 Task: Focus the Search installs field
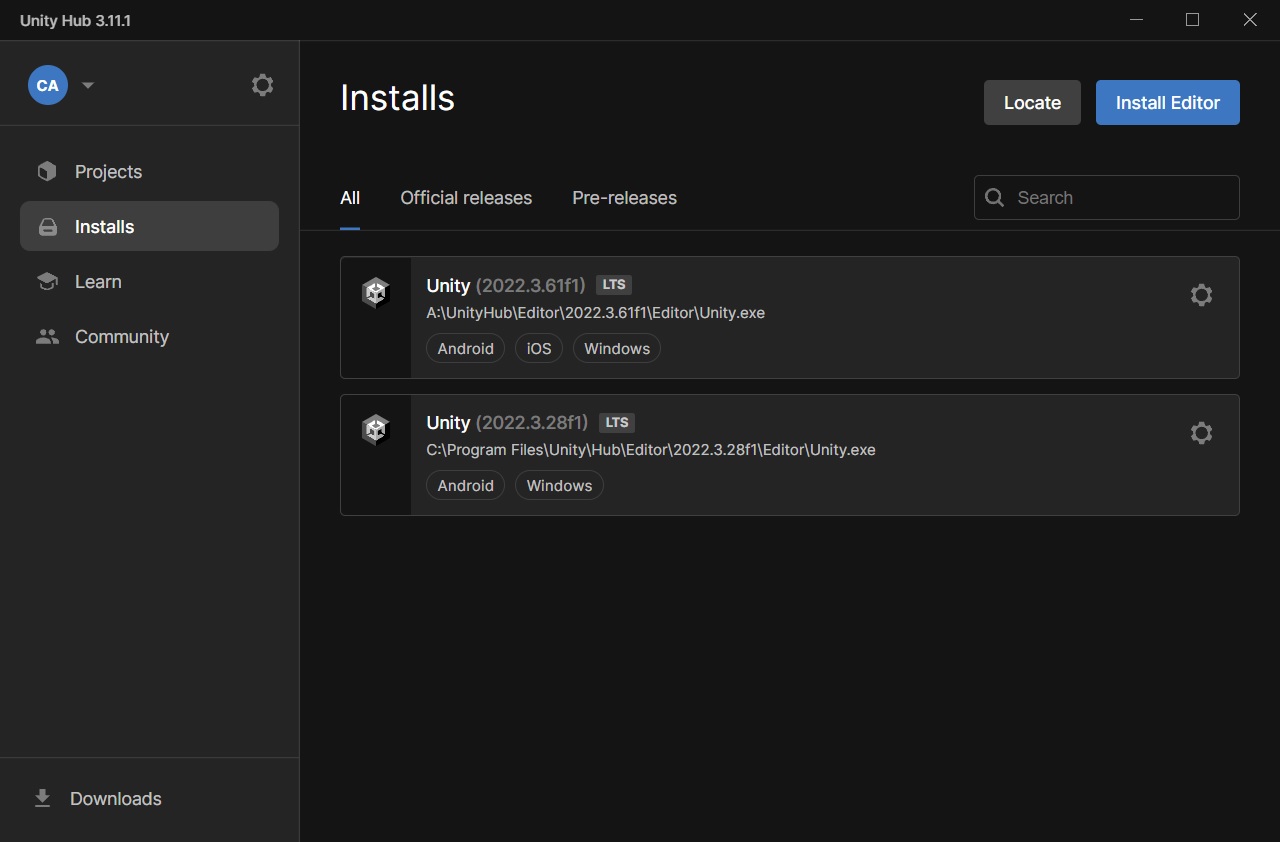coord(1107,198)
